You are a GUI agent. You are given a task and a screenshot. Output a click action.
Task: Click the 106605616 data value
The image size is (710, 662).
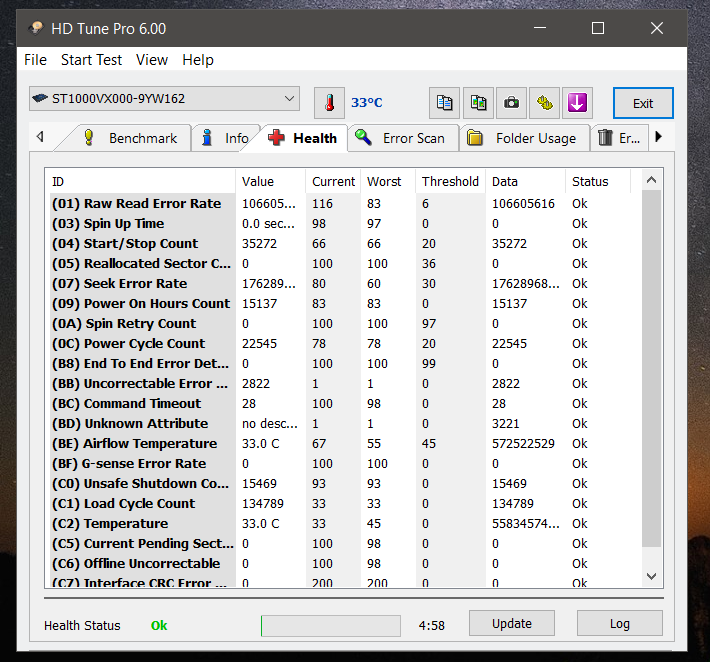pyautogui.click(x=523, y=204)
